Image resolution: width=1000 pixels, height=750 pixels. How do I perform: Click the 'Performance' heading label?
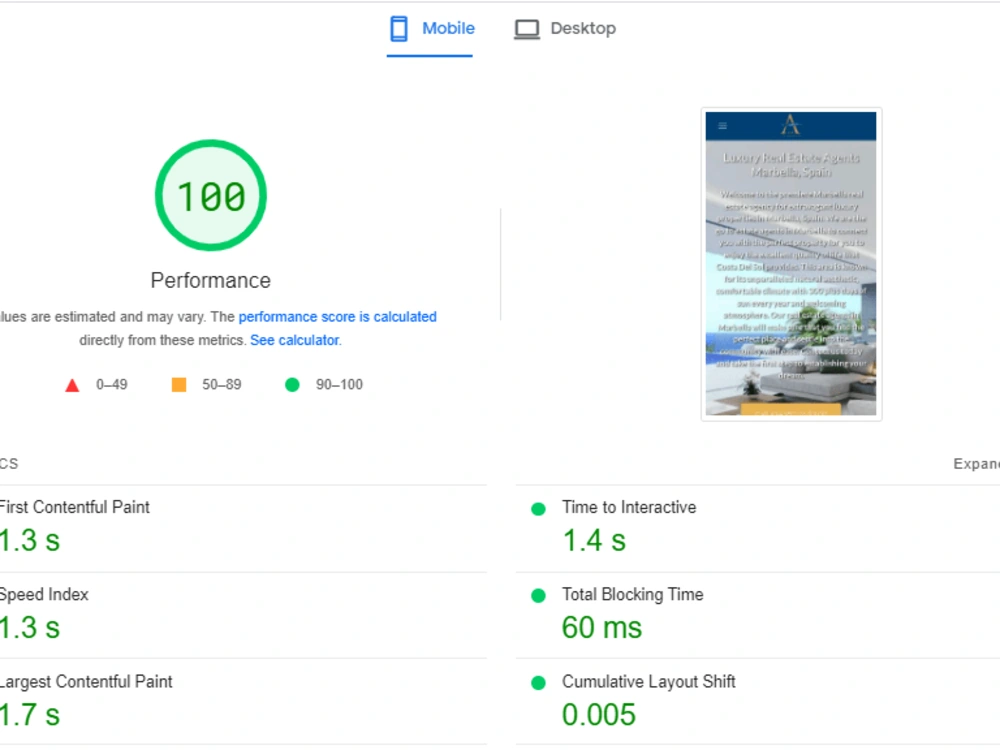pos(210,281)
